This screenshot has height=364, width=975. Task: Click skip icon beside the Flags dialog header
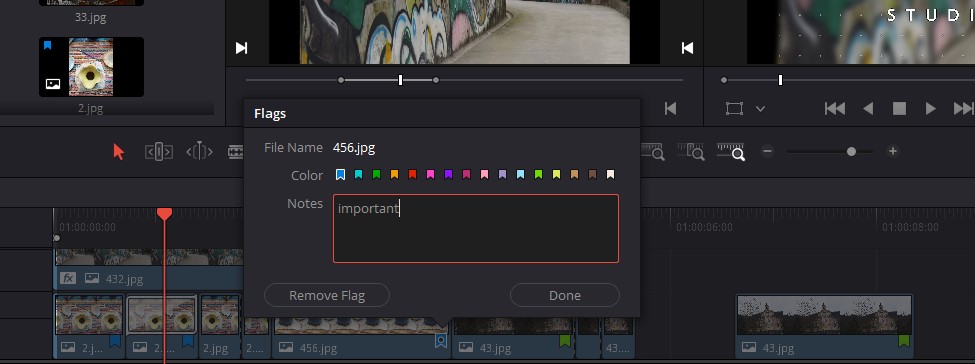[x=670, y=108]
